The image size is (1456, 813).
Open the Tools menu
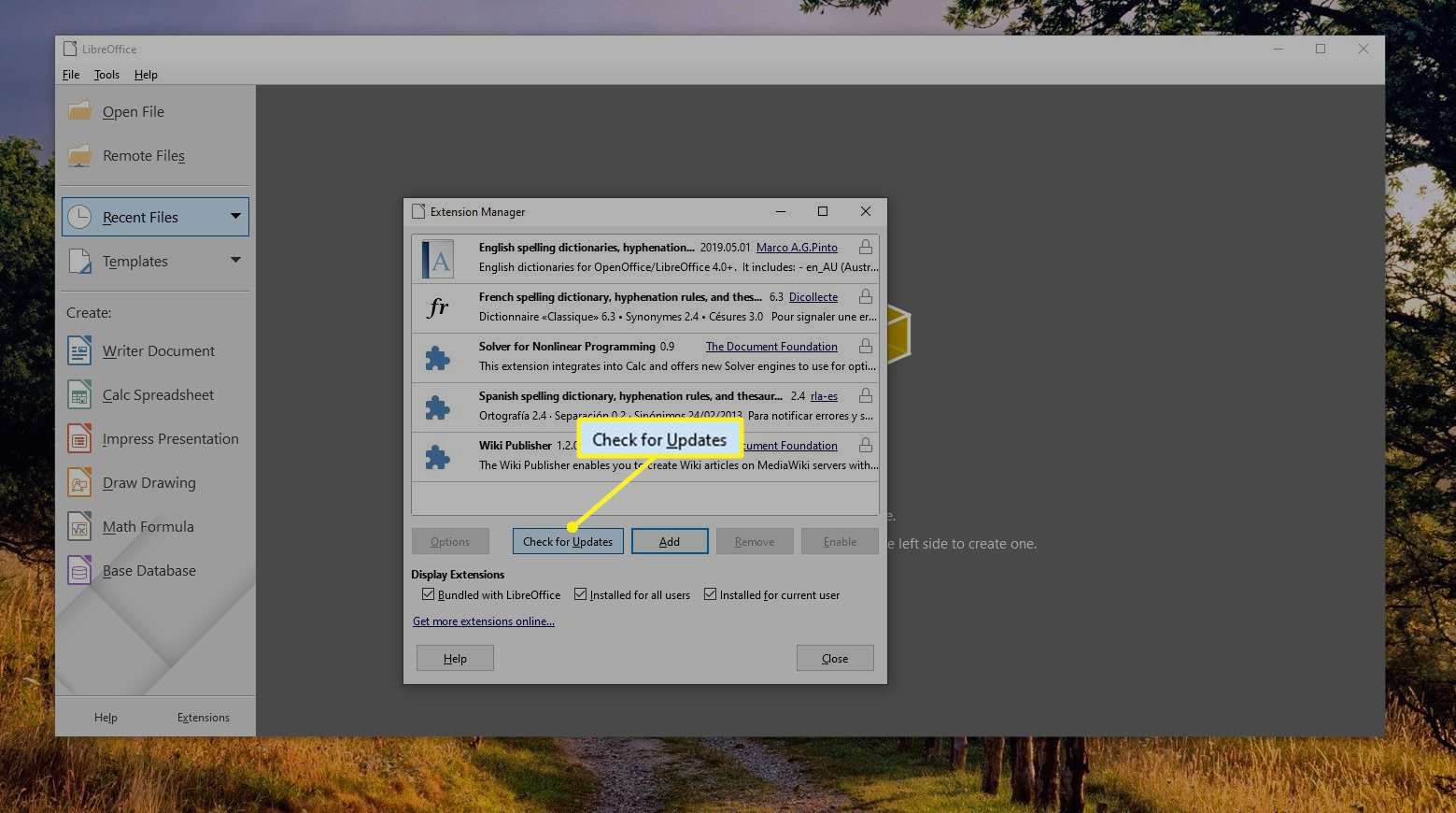point(106,75)
